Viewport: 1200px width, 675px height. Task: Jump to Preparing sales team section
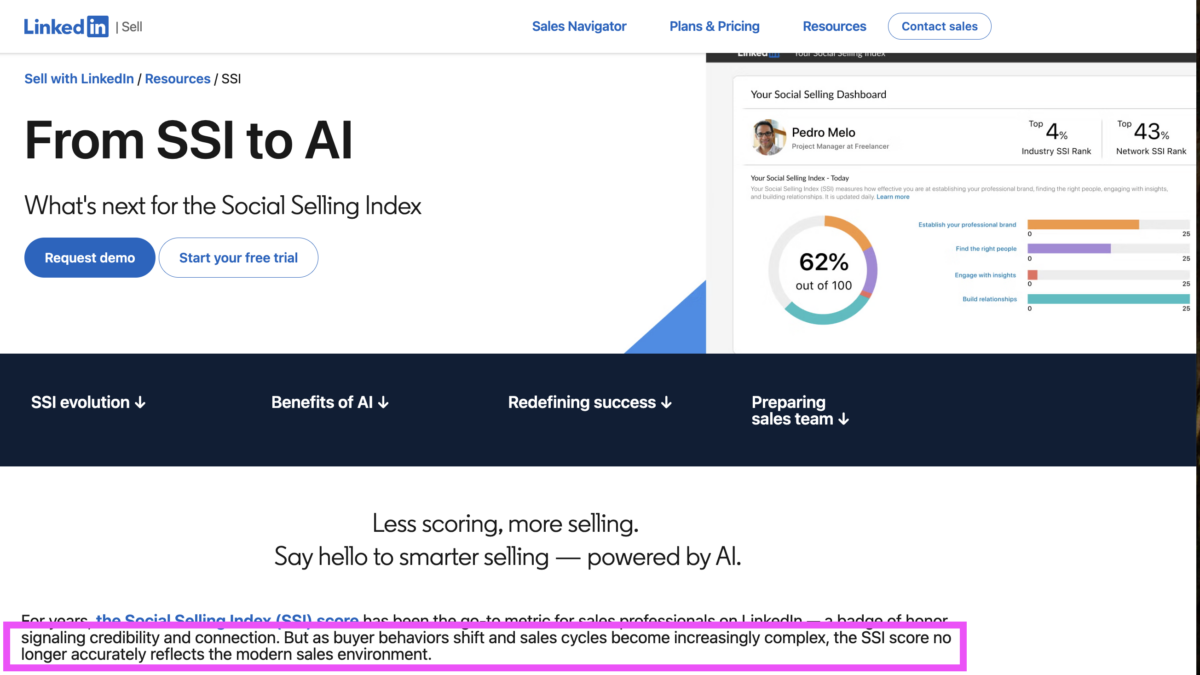pos(800,411)
